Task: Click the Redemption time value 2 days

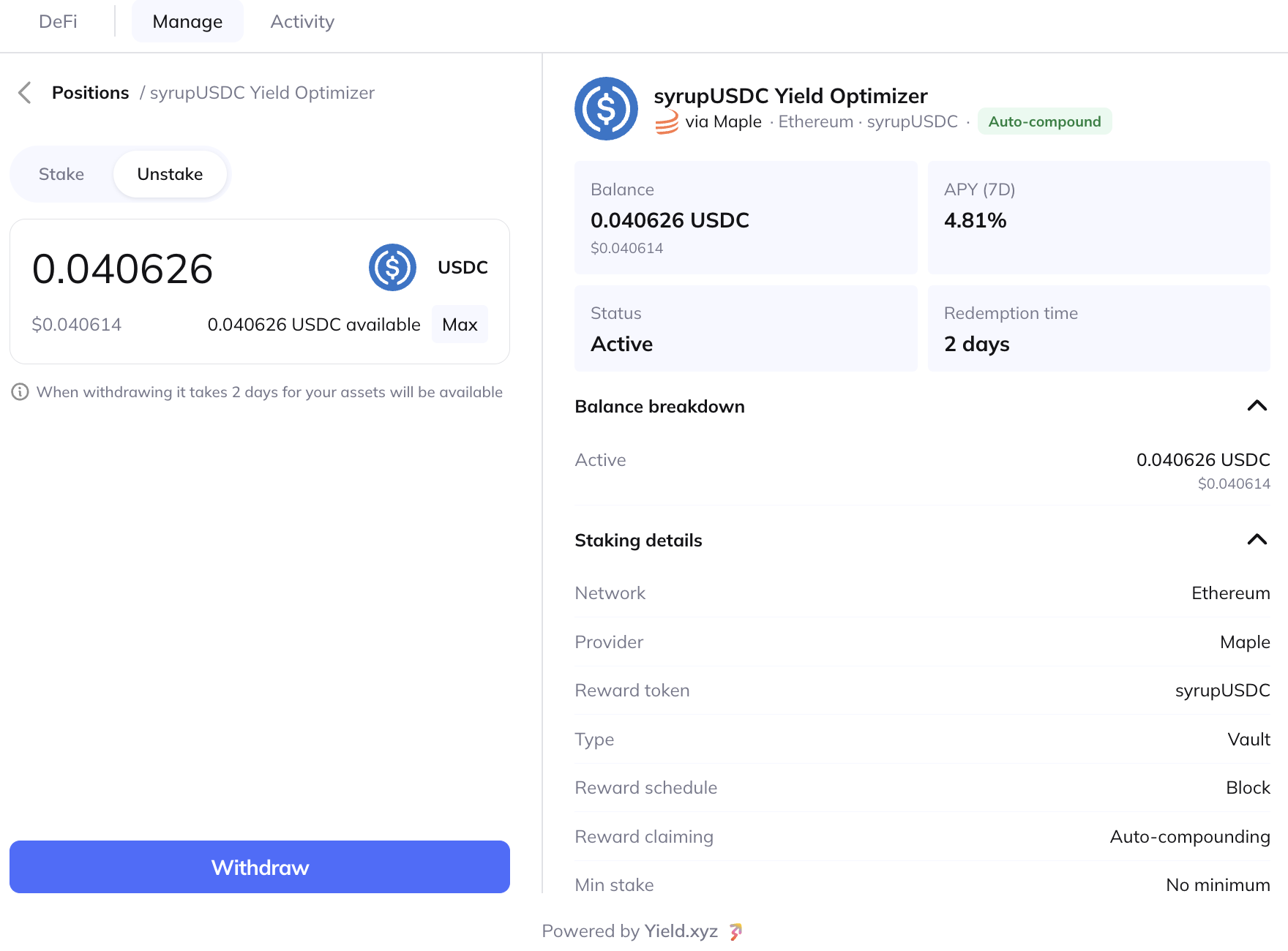Action: point(976,344)
